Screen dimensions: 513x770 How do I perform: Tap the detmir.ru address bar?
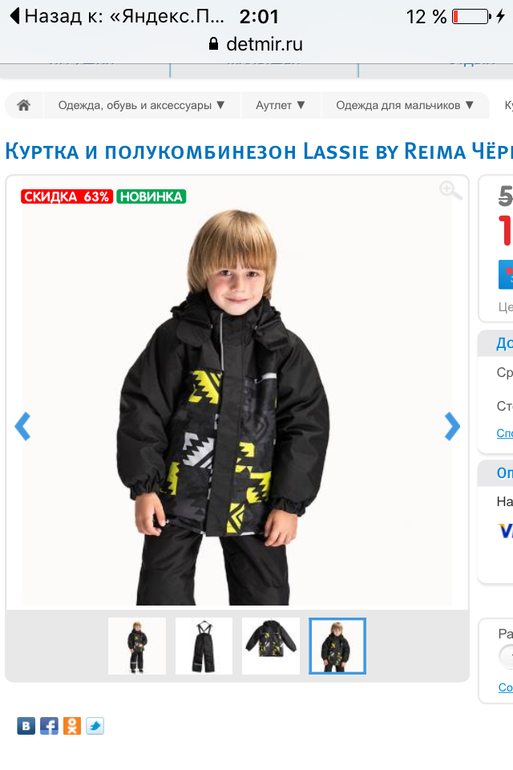point(256,44)
